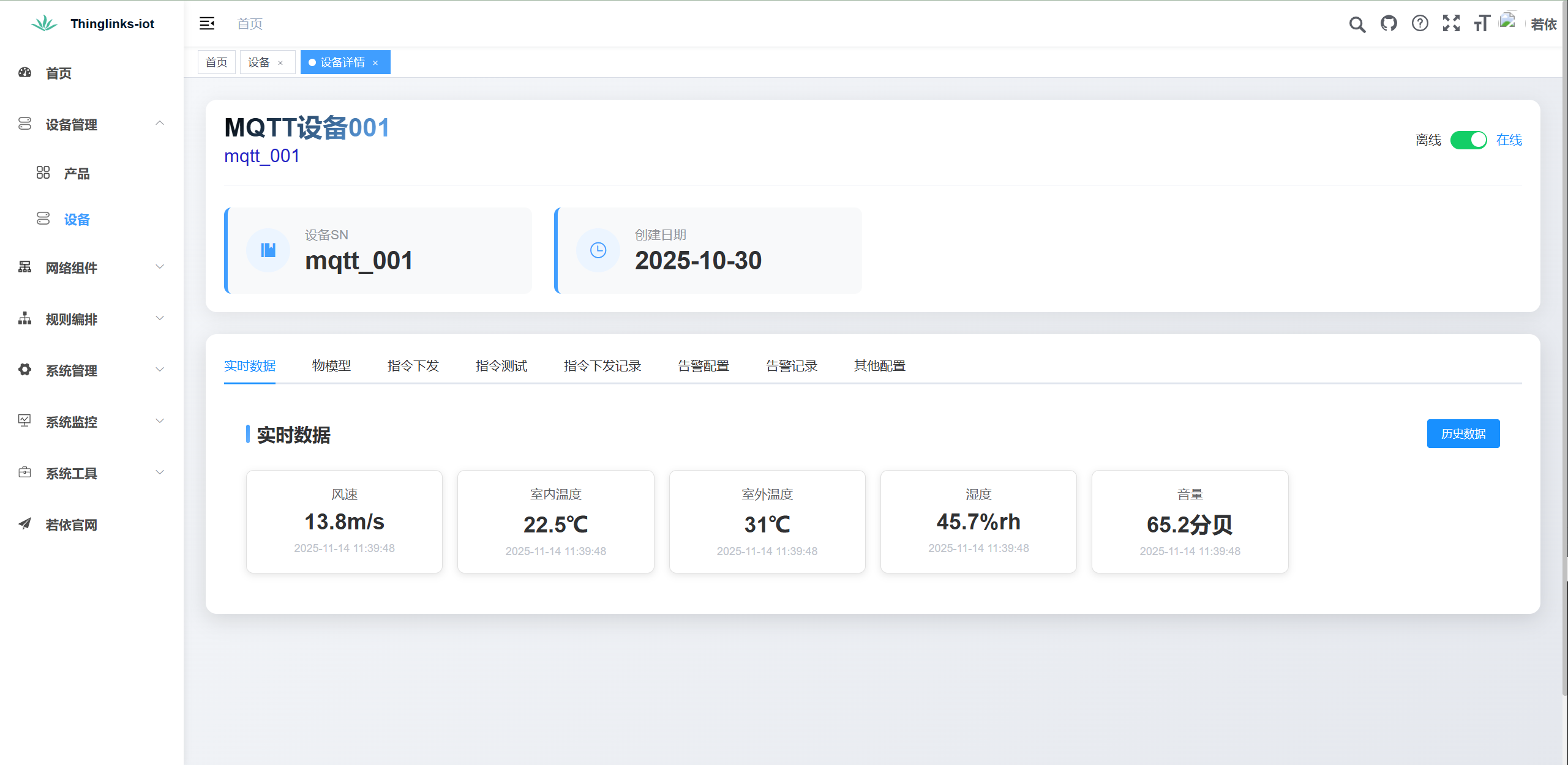The width and height of the screenshot is (1568, 765).
Task: Collapse sidebar with hamburger icon
Action: 207,24
